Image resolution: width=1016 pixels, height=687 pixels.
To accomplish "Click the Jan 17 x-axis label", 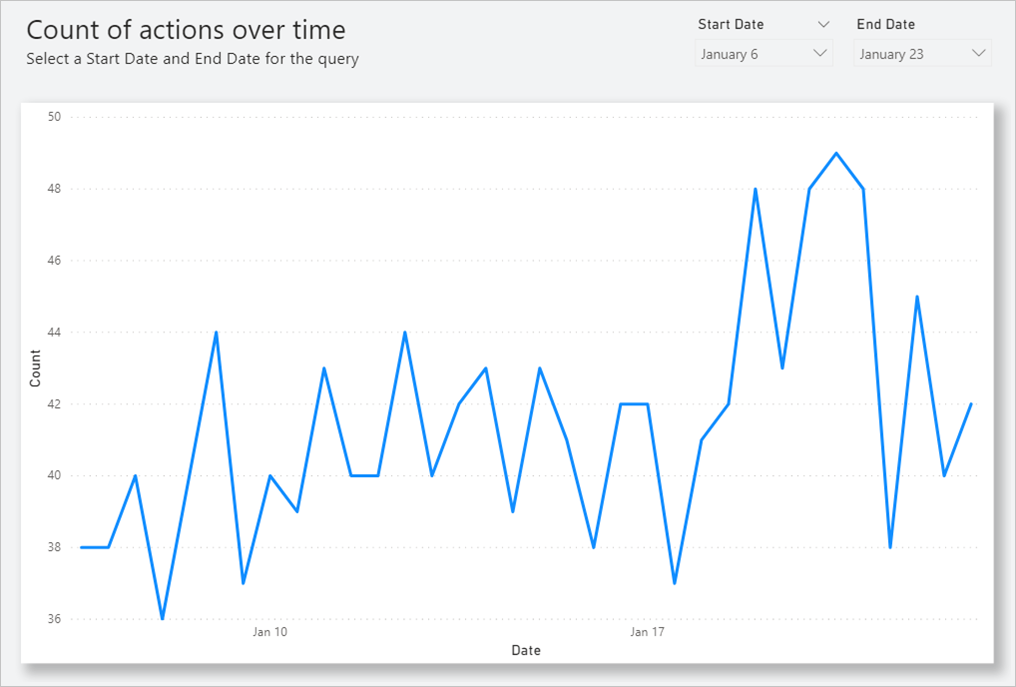I will click(x=647, y=632).
